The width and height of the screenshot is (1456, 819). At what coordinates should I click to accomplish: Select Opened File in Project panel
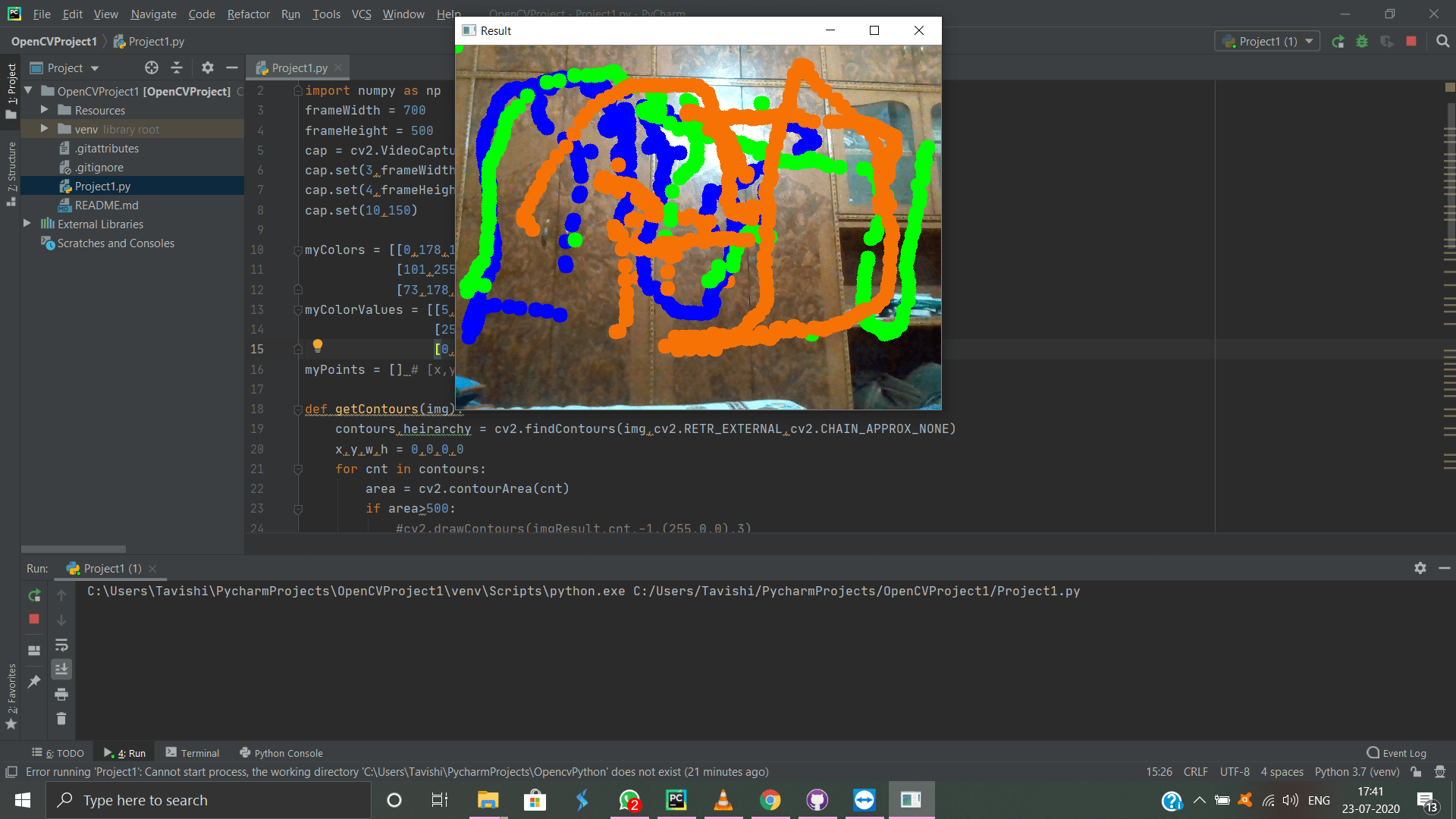152,67
